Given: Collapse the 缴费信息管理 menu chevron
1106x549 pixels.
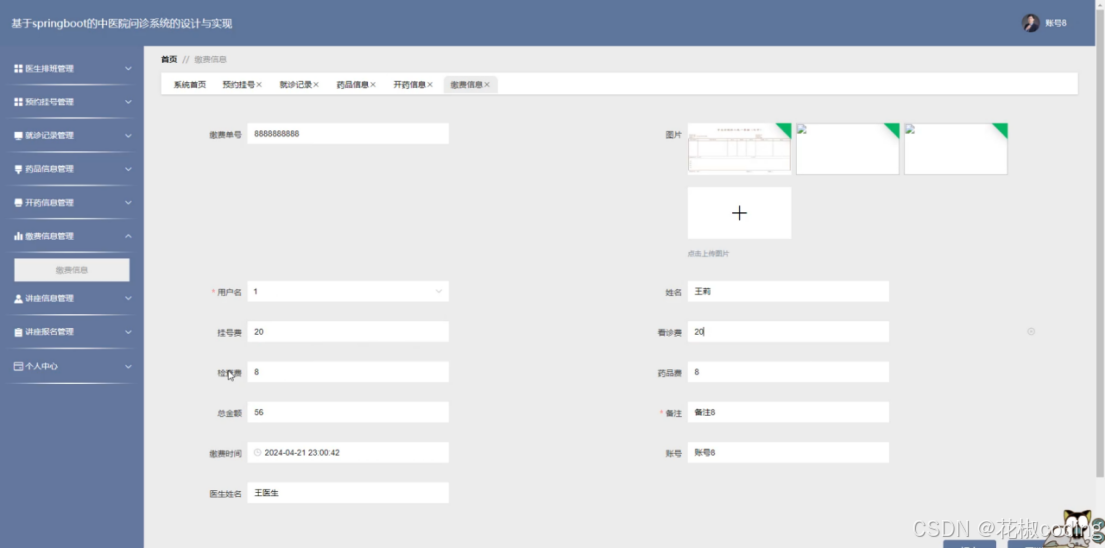Looking at the screenshot, I should [x=128, y=236].
